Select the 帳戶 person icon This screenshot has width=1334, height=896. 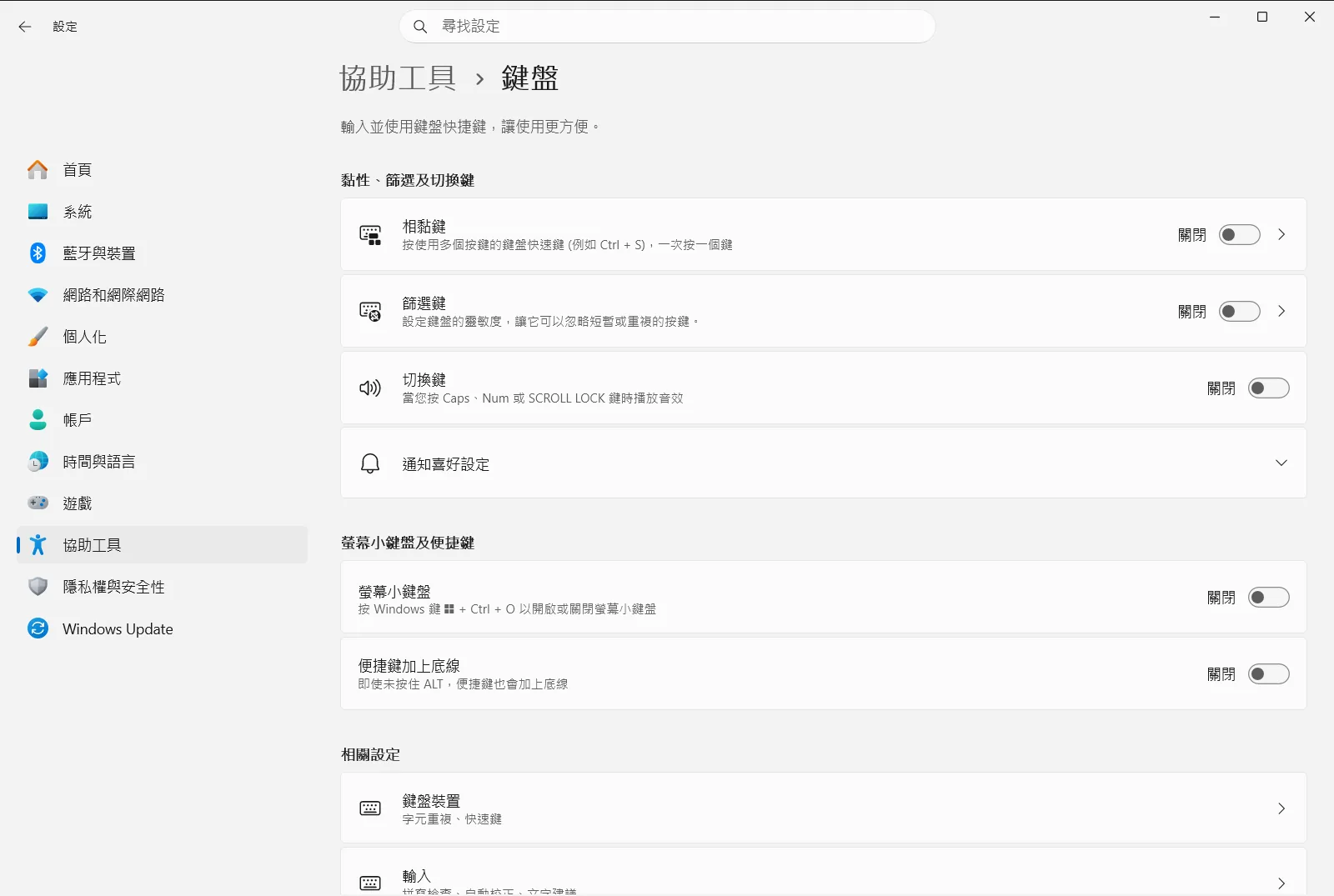(x=38, y=420)
